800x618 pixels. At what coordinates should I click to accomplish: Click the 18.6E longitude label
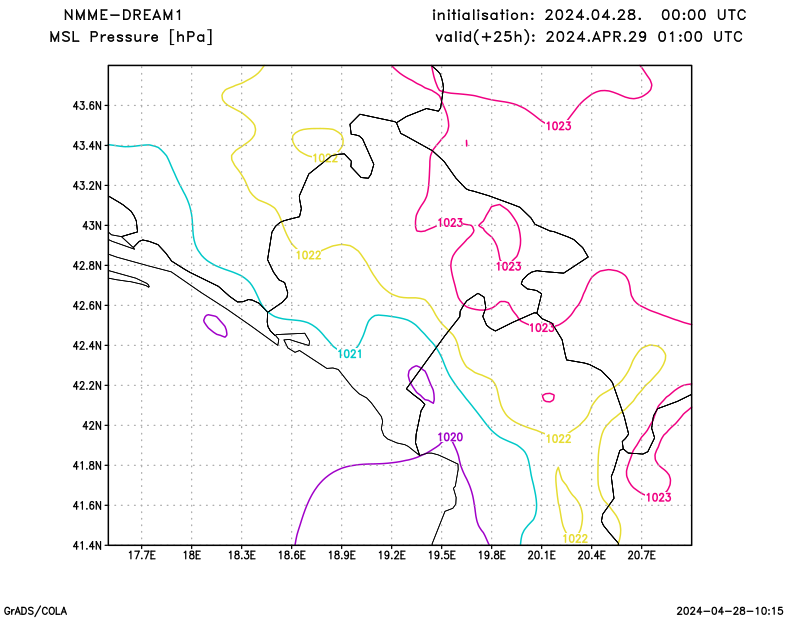point(292,556)
